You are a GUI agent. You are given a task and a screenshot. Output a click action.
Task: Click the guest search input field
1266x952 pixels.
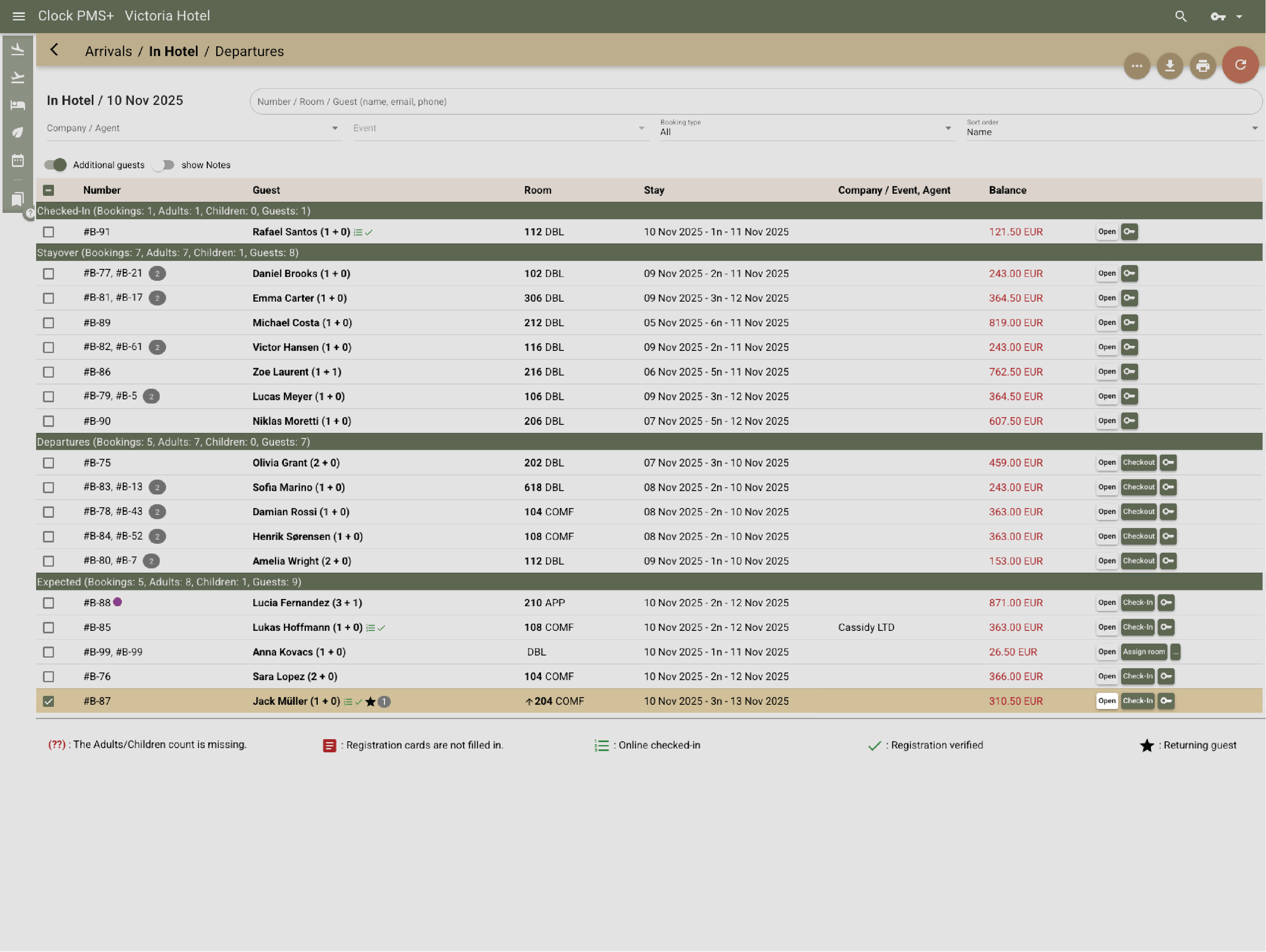click(755, 102)
